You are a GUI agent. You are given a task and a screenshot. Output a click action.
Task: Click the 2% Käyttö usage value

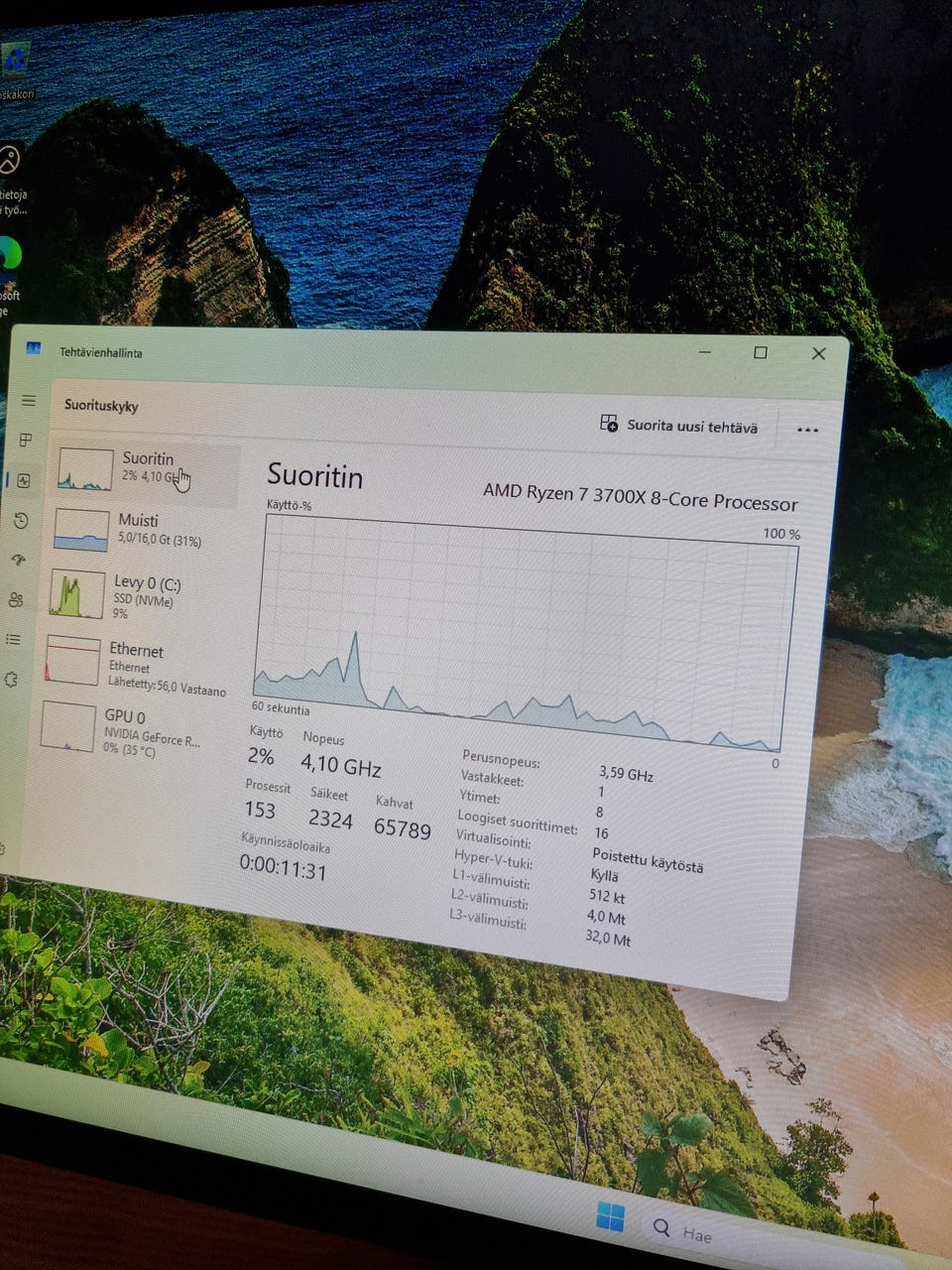[261, 756]
